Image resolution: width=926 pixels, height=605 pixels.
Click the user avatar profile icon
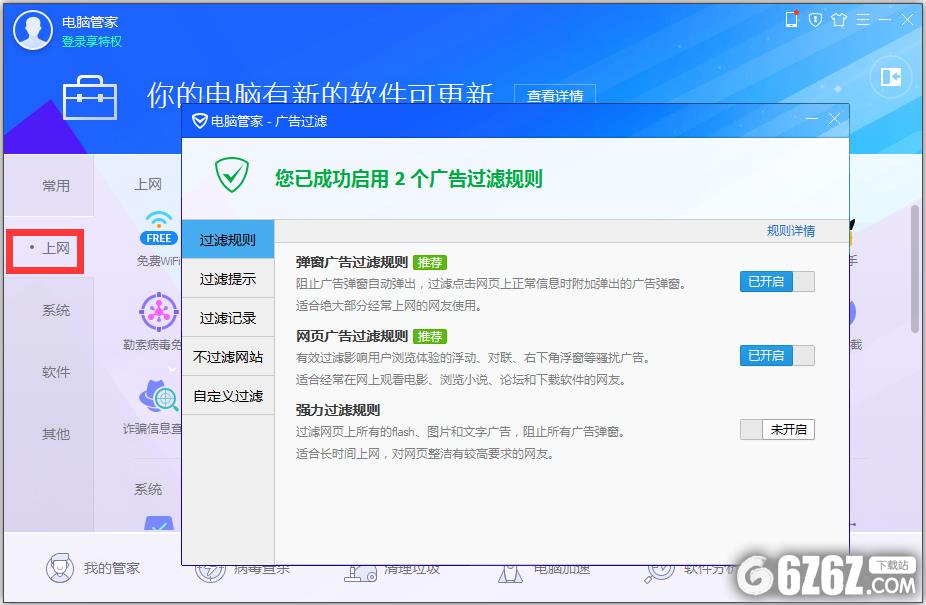click(x=33, y=30)
